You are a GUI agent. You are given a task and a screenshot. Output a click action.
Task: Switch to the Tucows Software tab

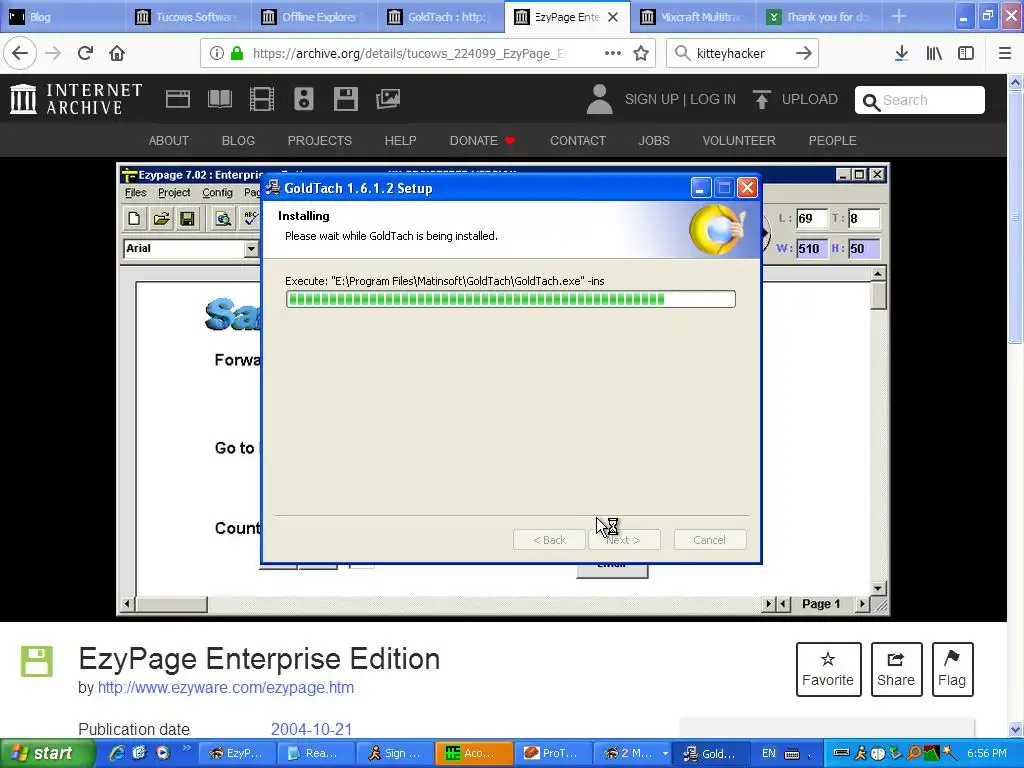pos(188,16)
